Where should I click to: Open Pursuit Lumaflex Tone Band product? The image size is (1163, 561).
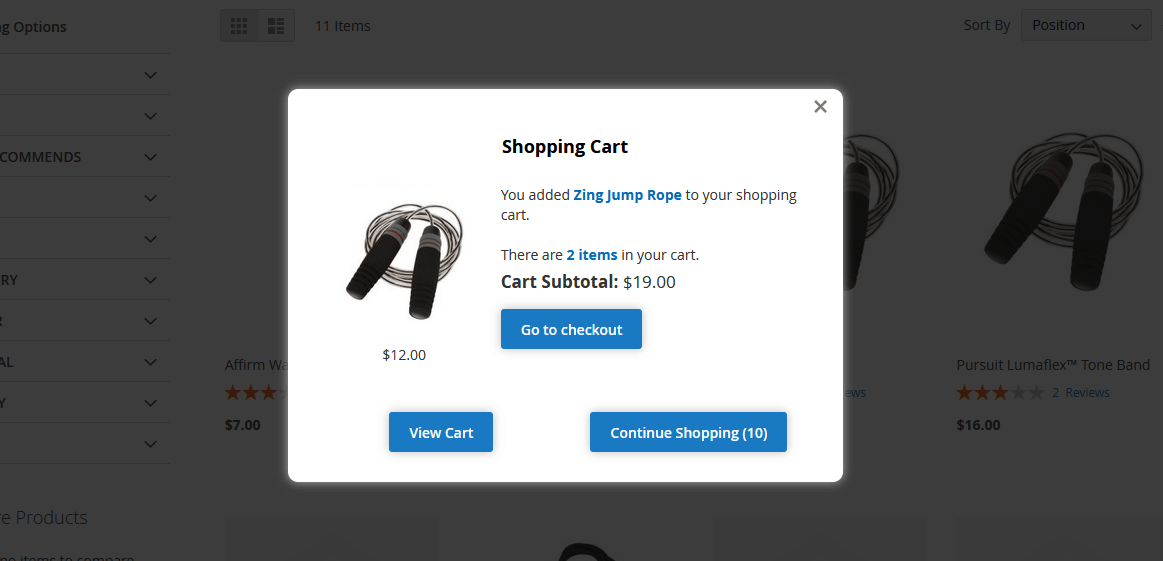point(1052,365)
